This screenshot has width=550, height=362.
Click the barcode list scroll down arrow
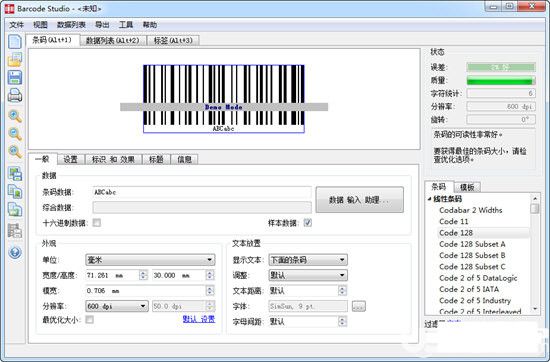point(535,309)
